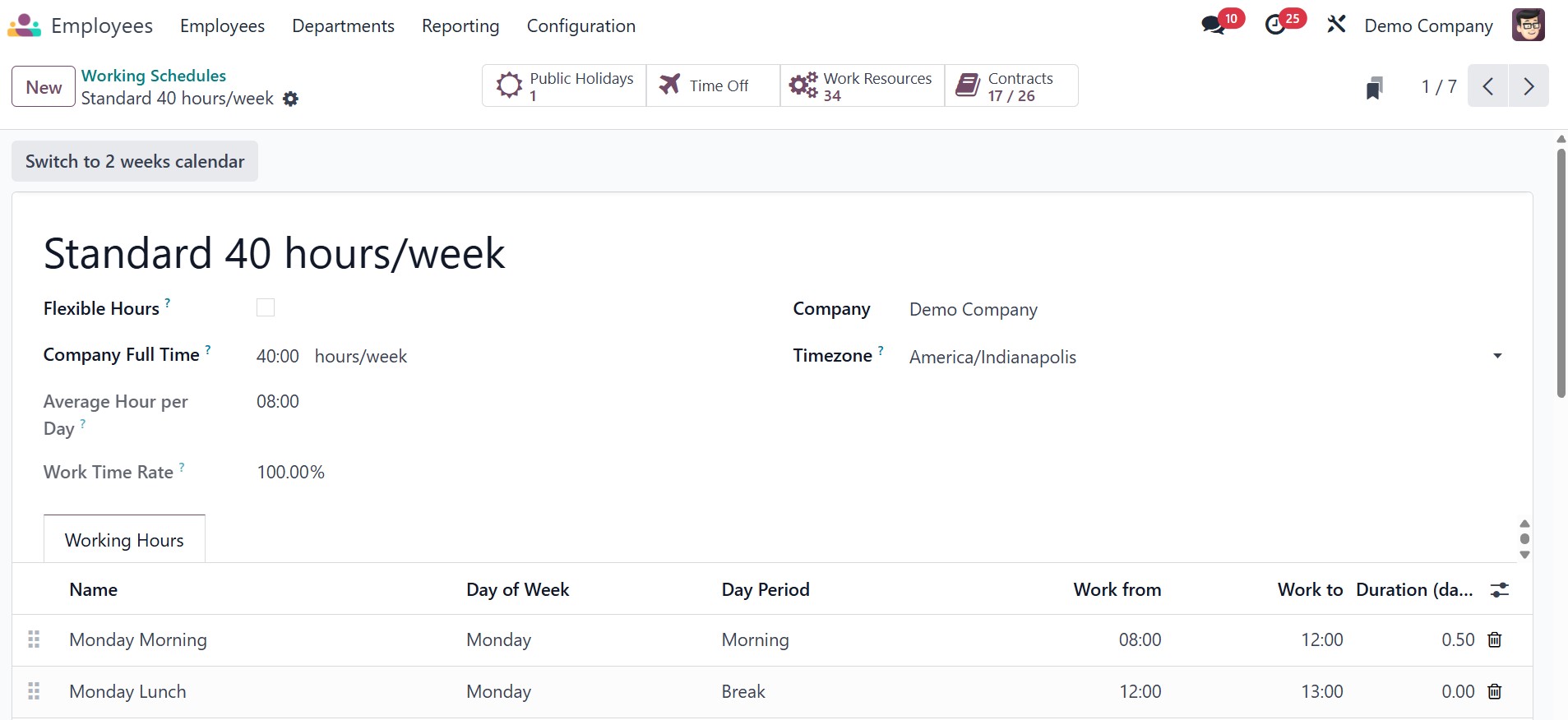This screenshot has height=720, width=1568.
Task: Delete the Monday Morning row
Action: coord(1495,639)
